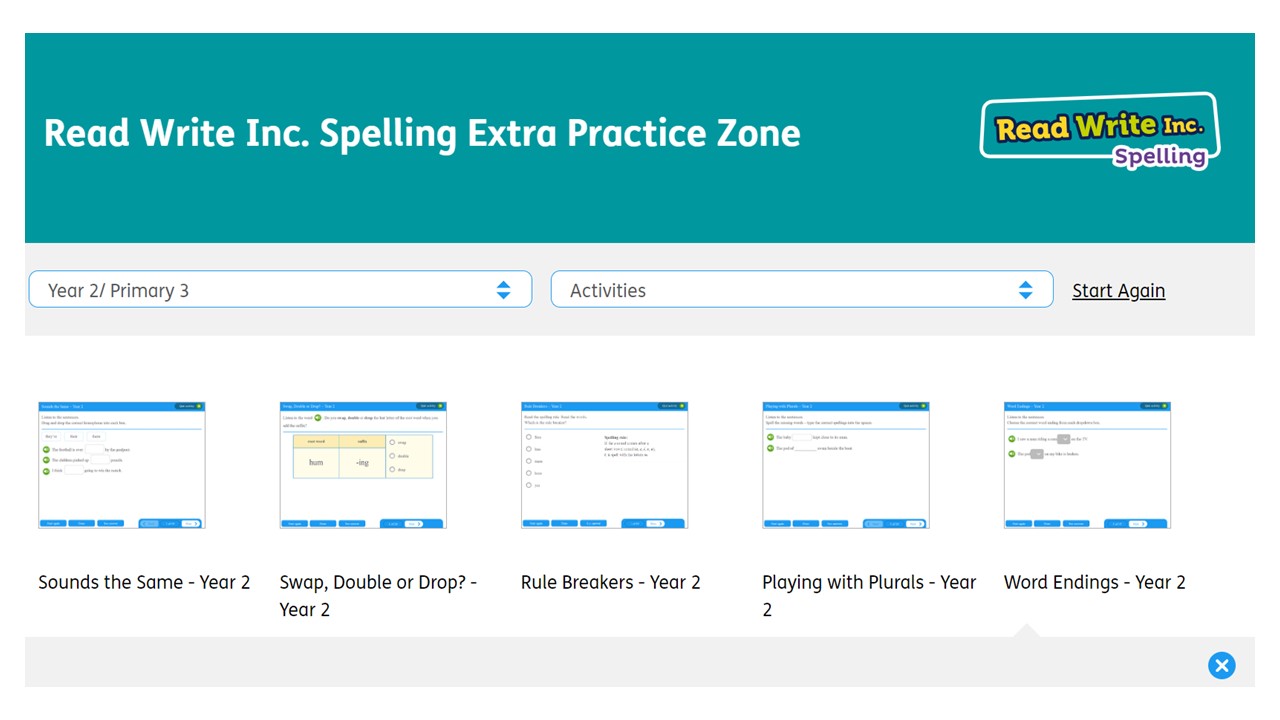Screen dimensions: 1280x720
Task: Open the Sounds the Same thumbnail
Action: 122,465
